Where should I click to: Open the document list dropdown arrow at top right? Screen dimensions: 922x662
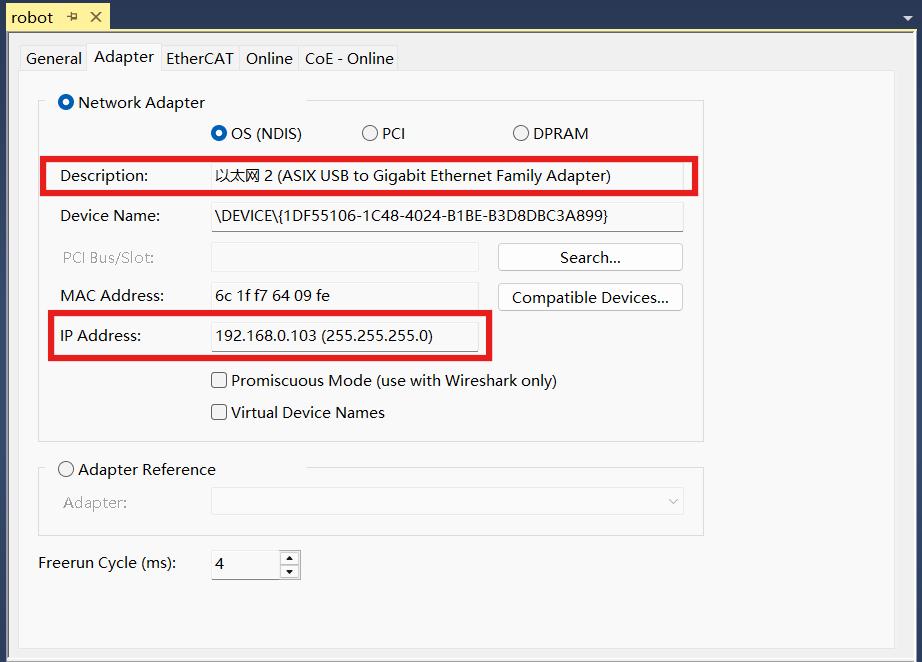click(909, 17)
